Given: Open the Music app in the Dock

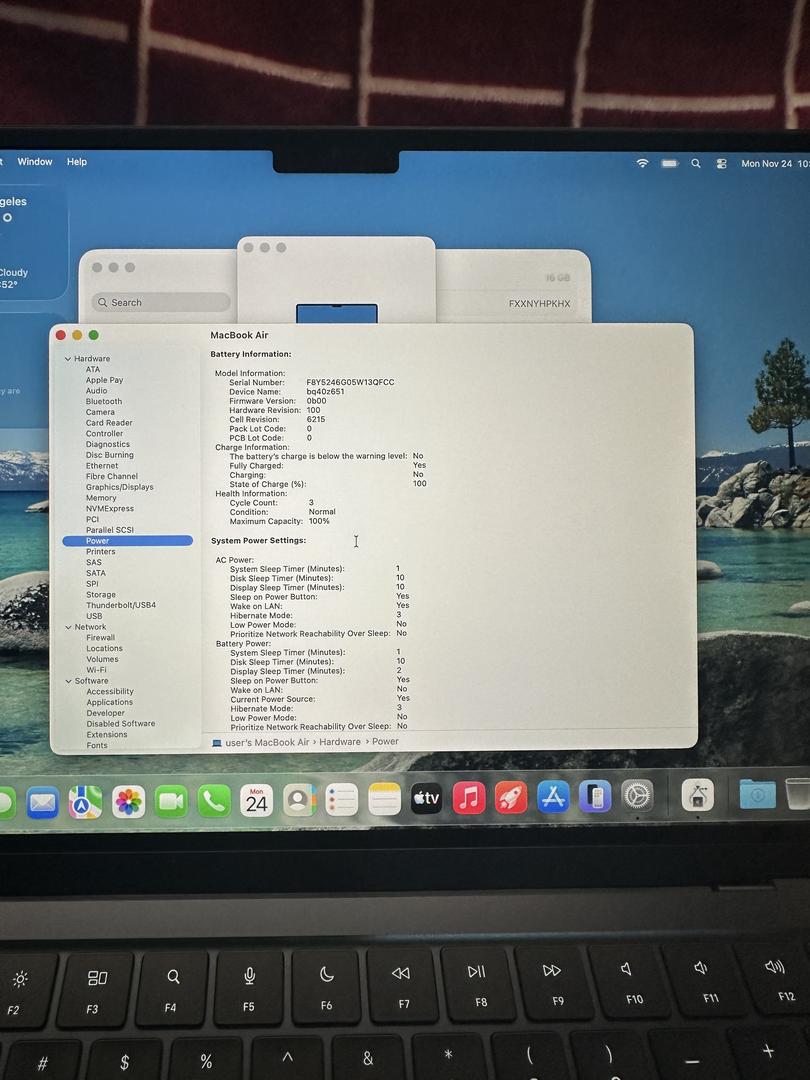Looking at the screenshot, I should click(468, 798).
